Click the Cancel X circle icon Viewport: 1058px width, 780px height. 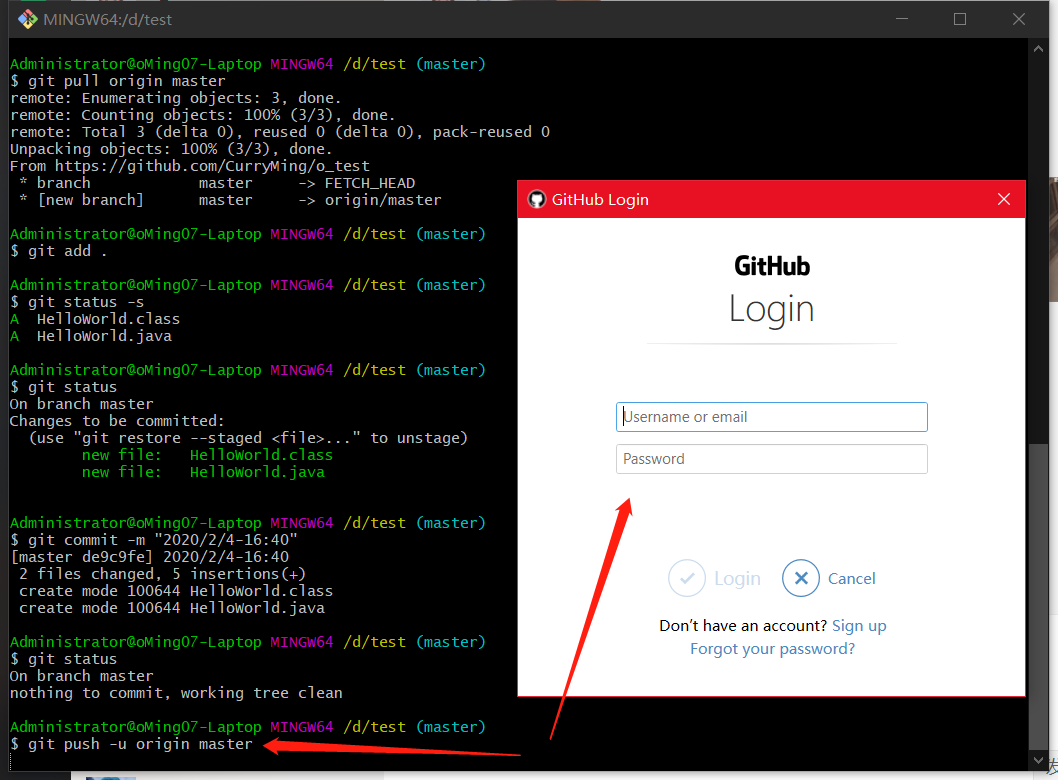(801, 578)
